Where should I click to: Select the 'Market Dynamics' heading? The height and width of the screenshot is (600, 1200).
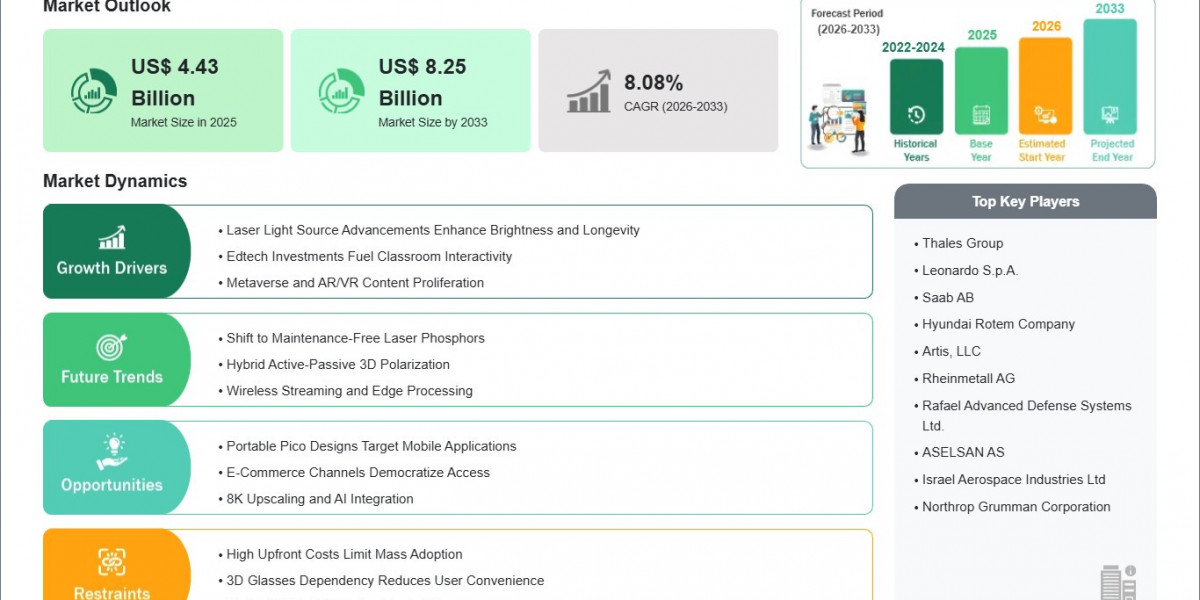(x=115, y=181)
